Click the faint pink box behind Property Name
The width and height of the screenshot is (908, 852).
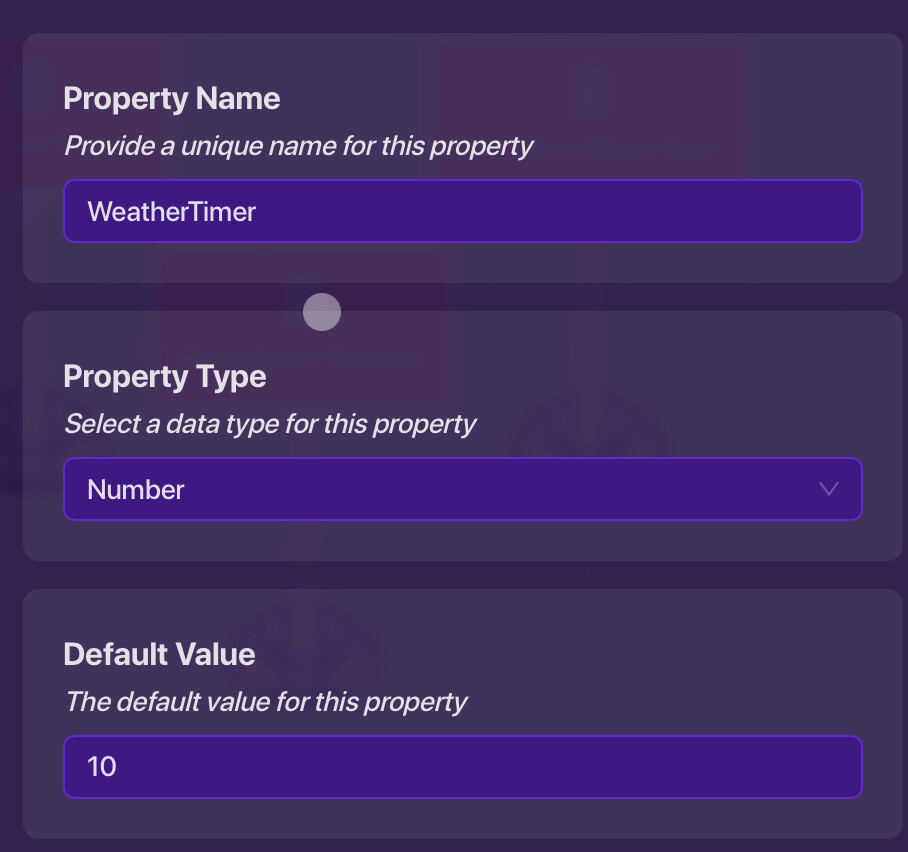point(590,100)
